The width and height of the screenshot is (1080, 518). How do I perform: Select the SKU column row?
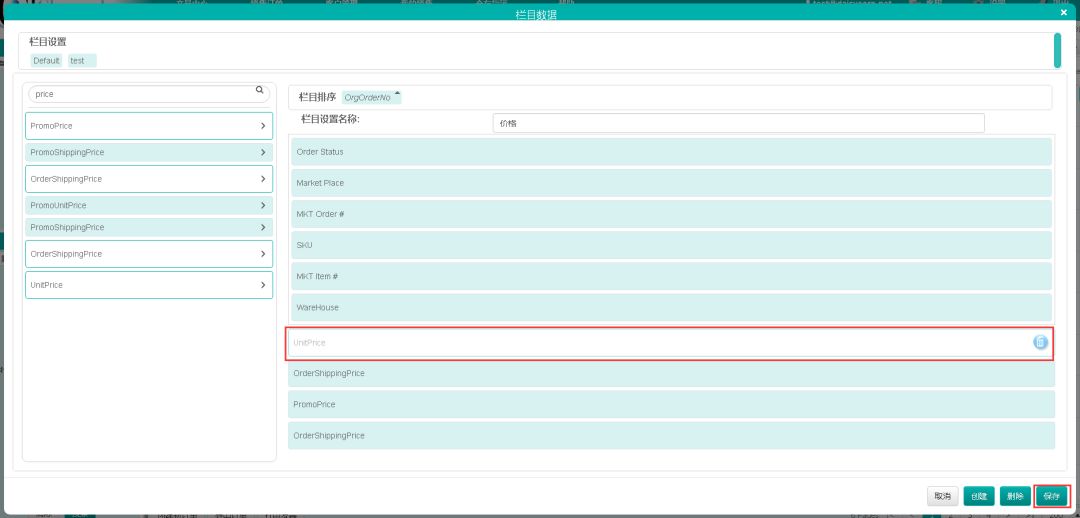click(671, 245)
